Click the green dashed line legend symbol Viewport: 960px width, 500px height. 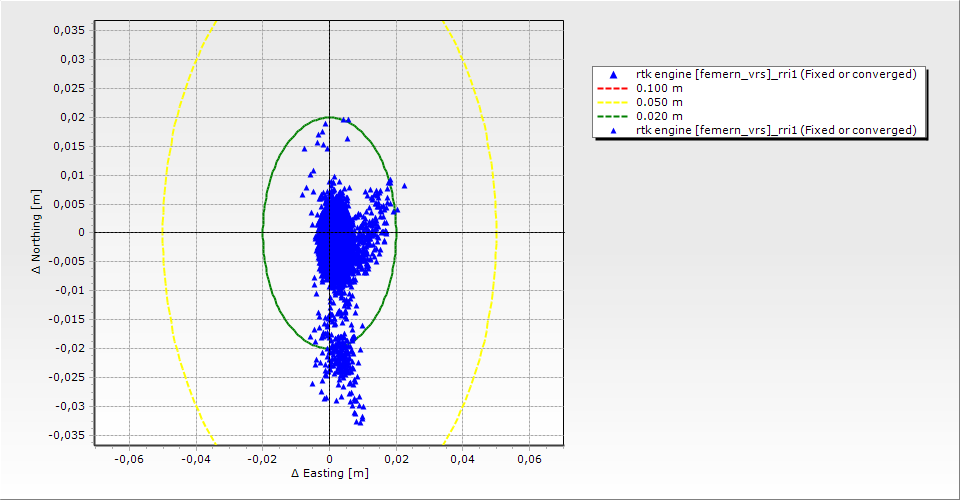pyautogui.click(x=613, y=117)
